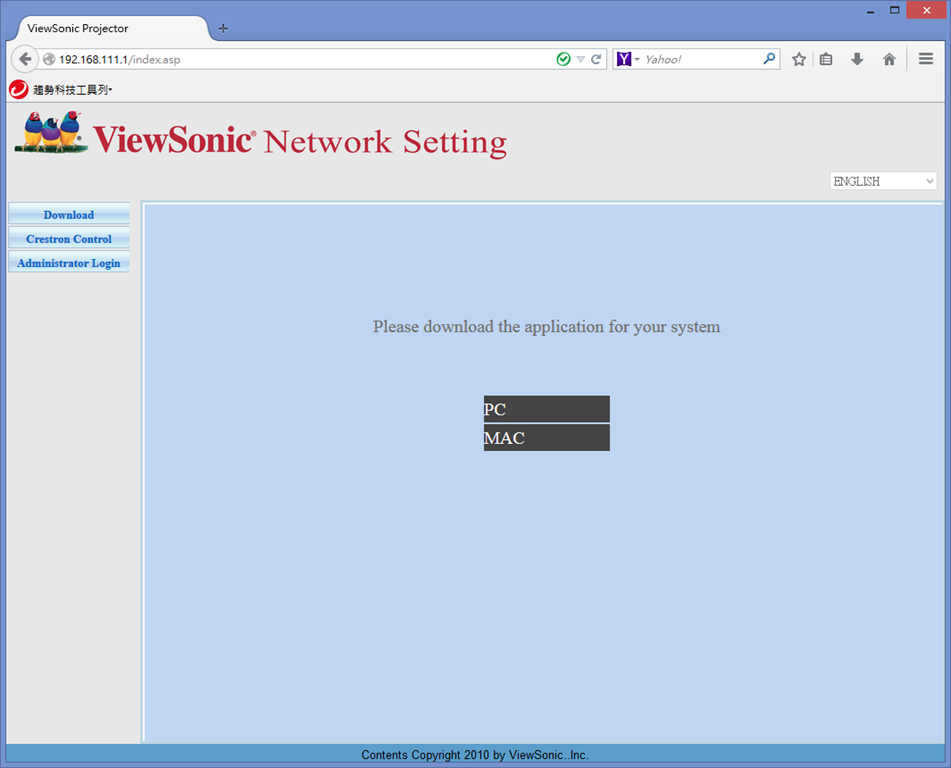Maximize the browser window
The height and width of the screenshot is (768, 951).
click(x=895, y=10)
